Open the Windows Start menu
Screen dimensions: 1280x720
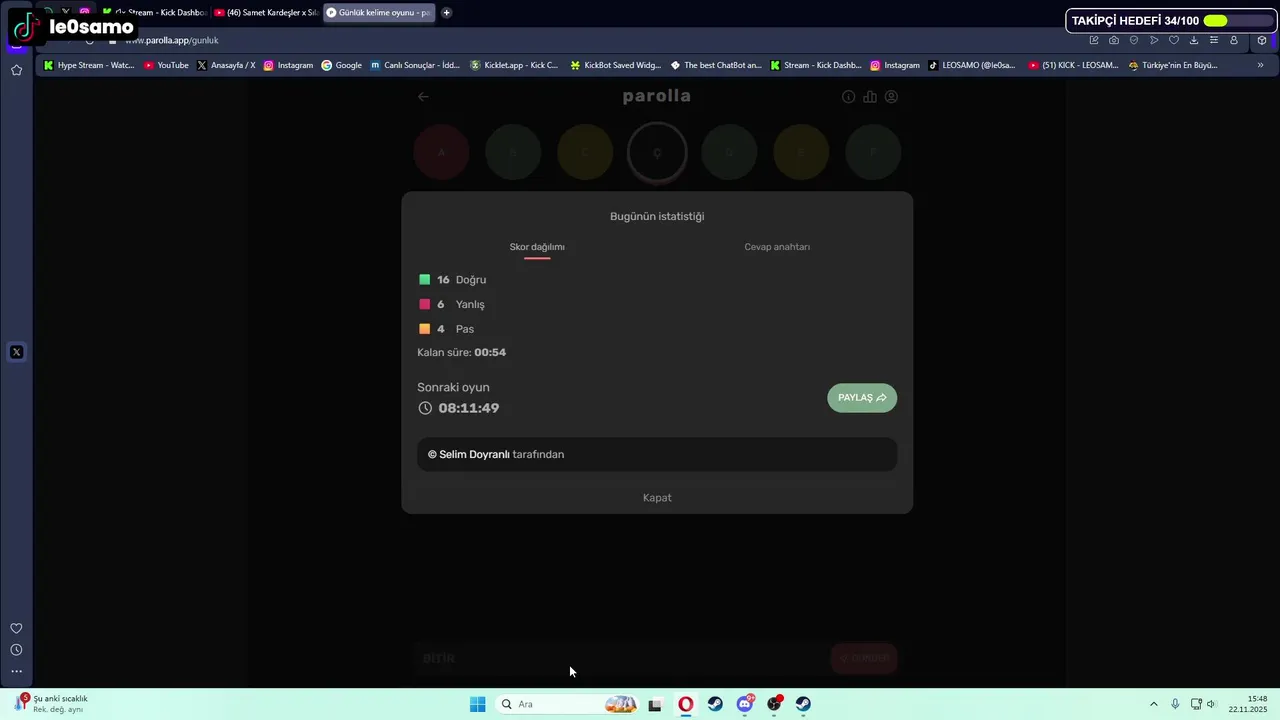tap(478, 704)
